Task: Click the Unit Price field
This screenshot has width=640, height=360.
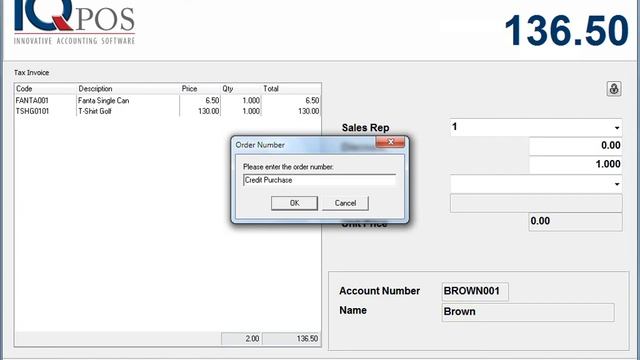Action: [x=576, y=222]
